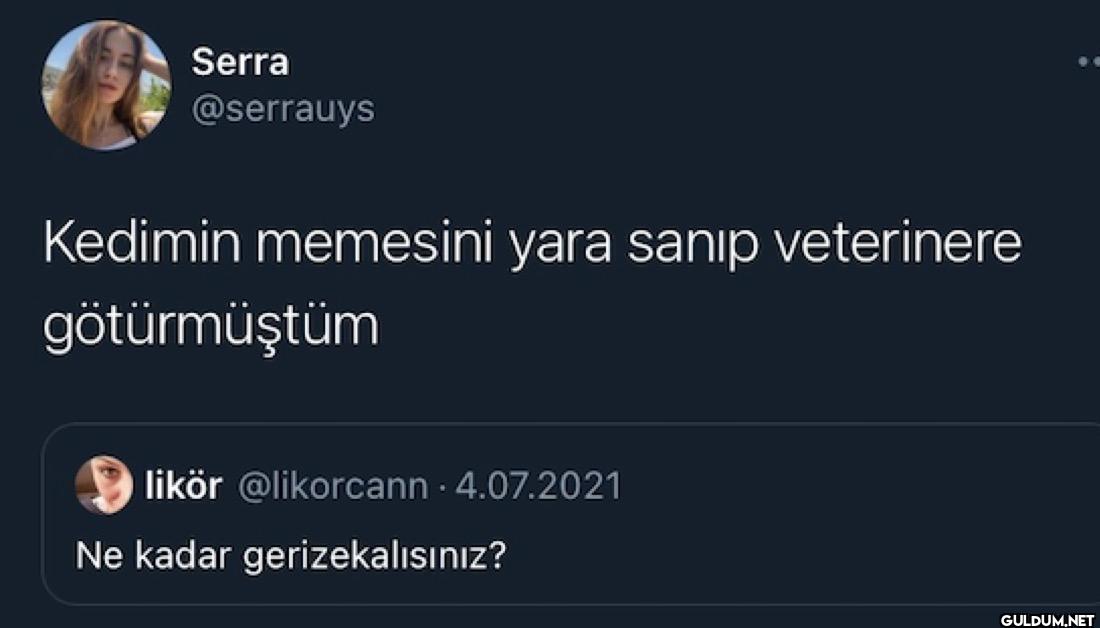Screen dimensions: 1100x628
Task: Click the word "gerizekalısınız?" in quoted tweet
Action: [x=373, y=559]
